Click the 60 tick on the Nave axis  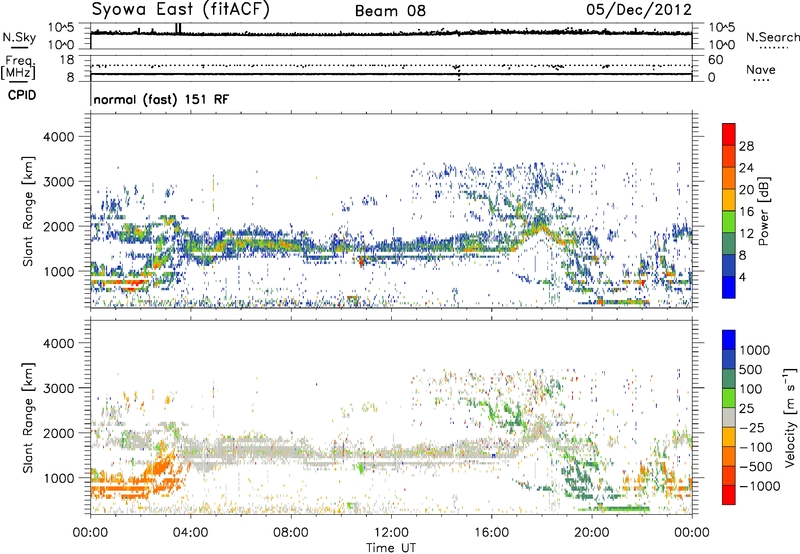[x=715, y=60]
